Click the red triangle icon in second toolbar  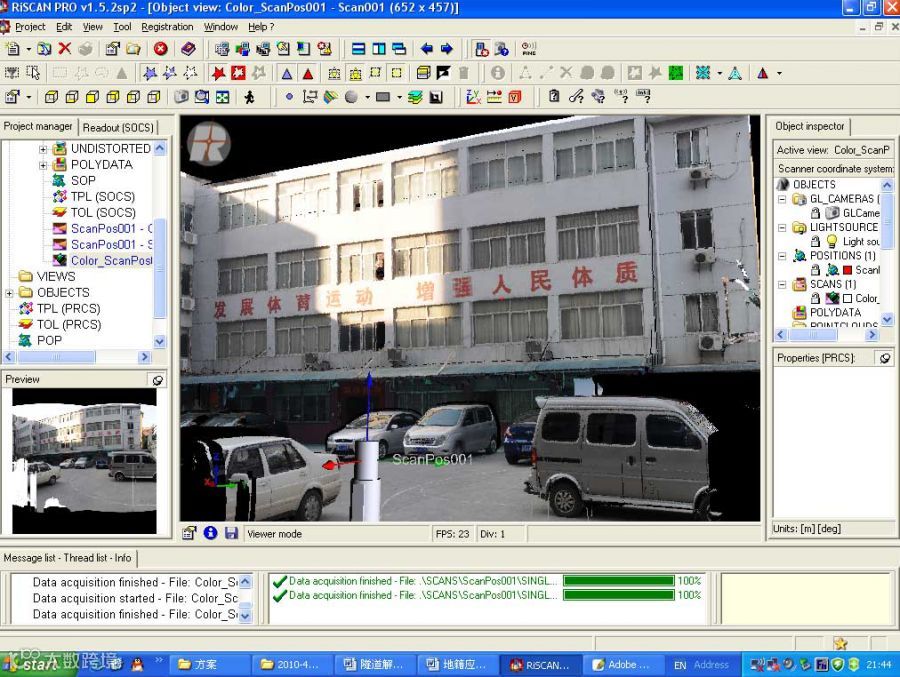click(x=308, y=73)
